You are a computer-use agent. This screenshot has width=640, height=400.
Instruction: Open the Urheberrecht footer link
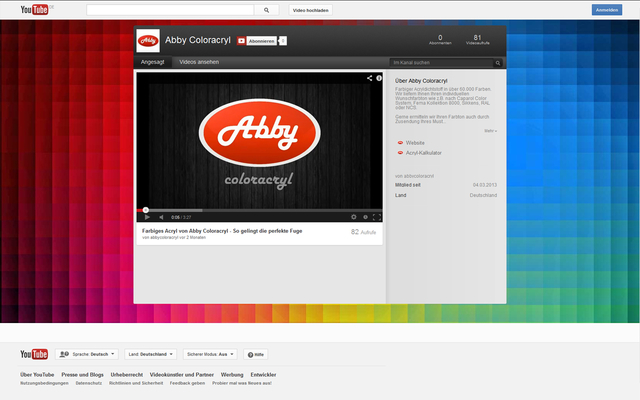127,375
